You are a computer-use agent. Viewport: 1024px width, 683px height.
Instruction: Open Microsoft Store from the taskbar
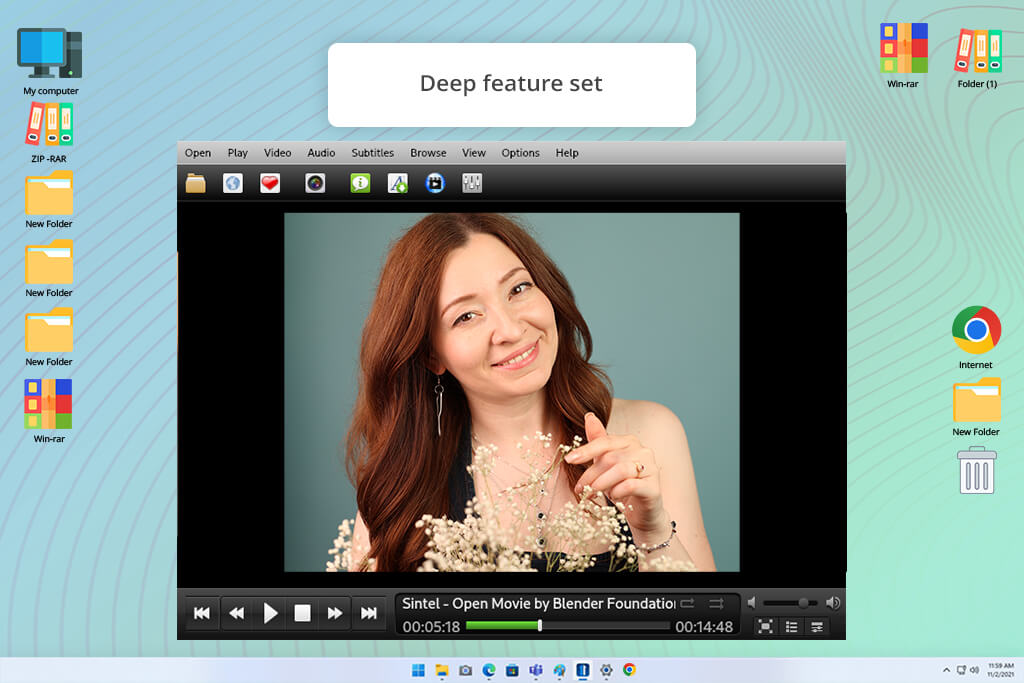(x=512, y=670)
